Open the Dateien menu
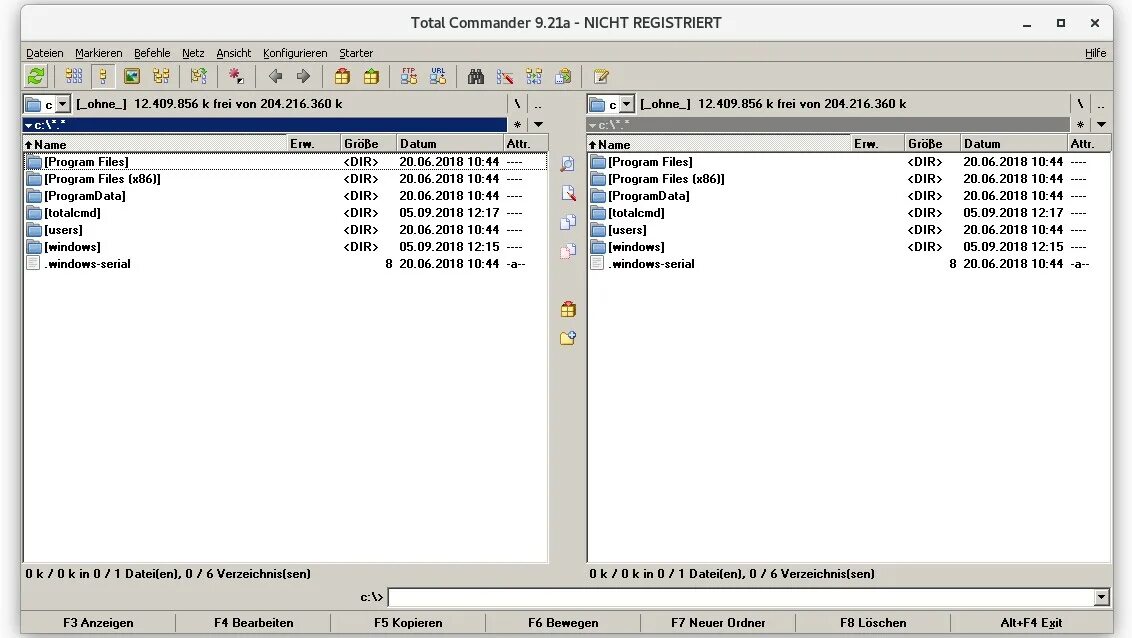This screenshot has height=638, width=1132. tap(45, 53)
